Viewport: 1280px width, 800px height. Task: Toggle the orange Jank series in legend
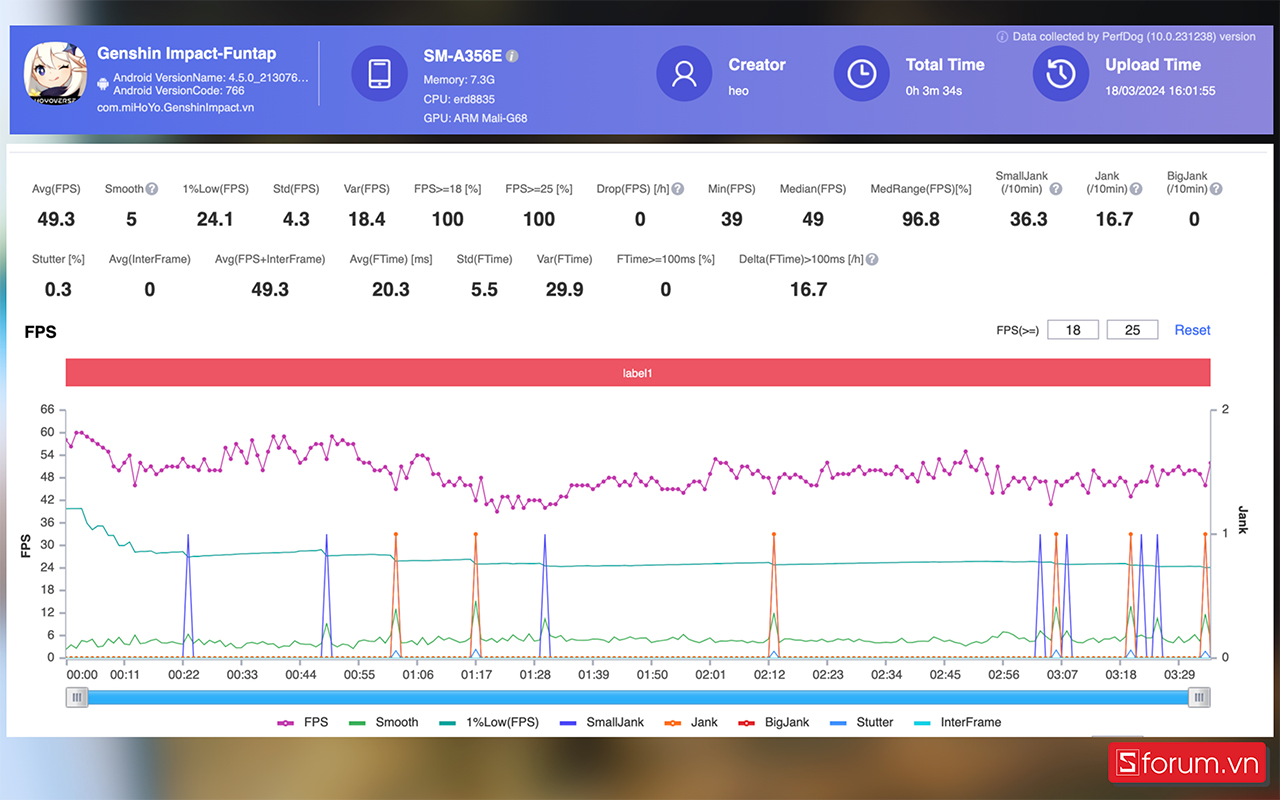(x=691, y=722)
